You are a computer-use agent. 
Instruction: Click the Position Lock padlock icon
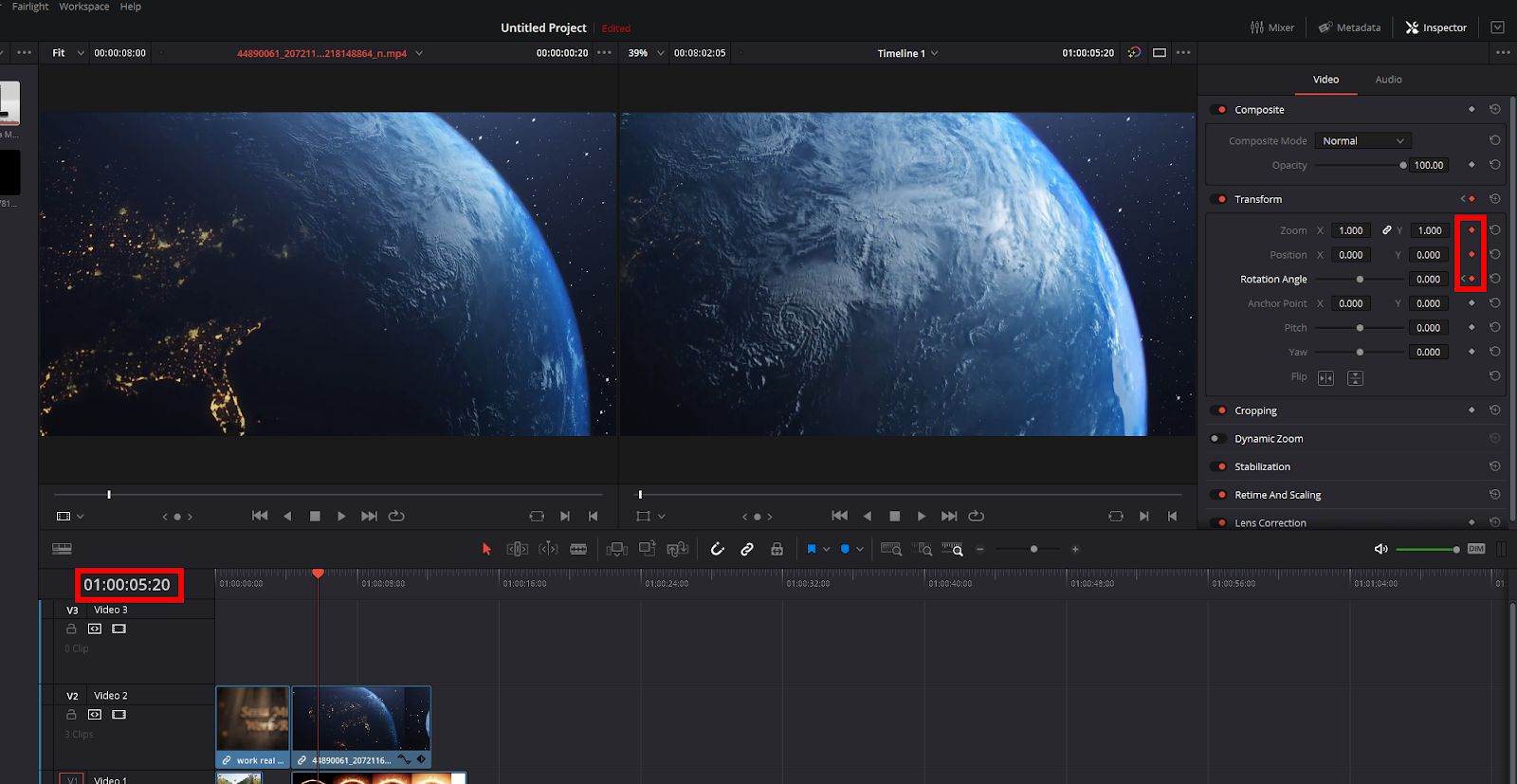point(777,549)
